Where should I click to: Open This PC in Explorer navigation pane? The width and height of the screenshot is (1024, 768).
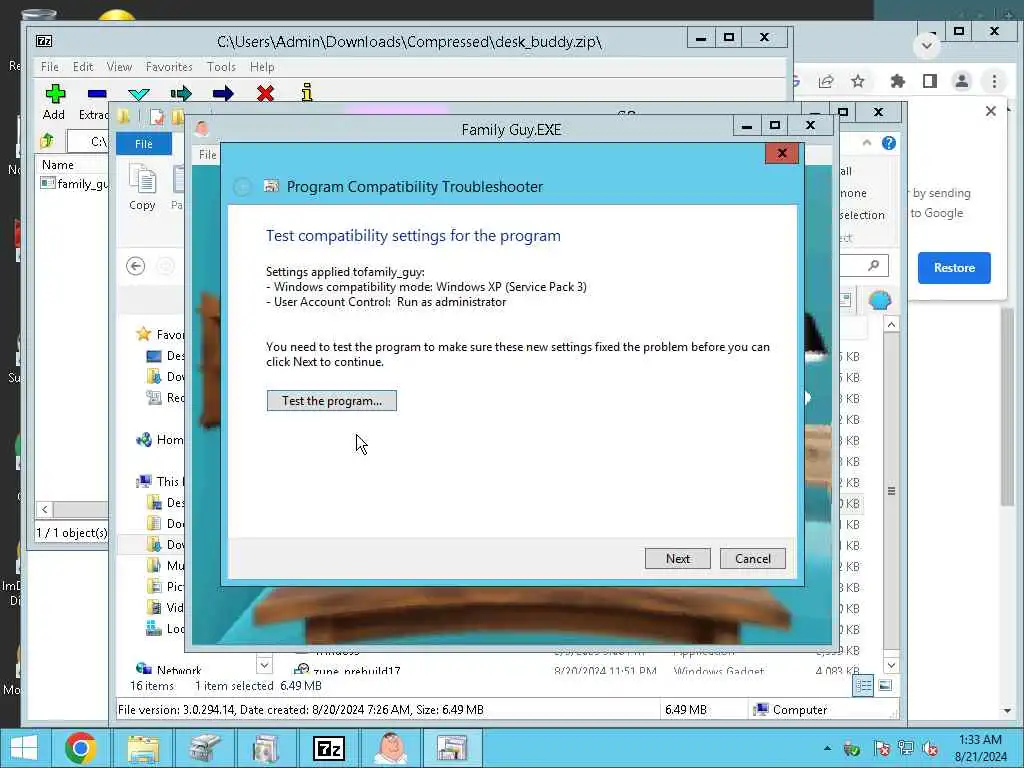(x=160, y=481)
